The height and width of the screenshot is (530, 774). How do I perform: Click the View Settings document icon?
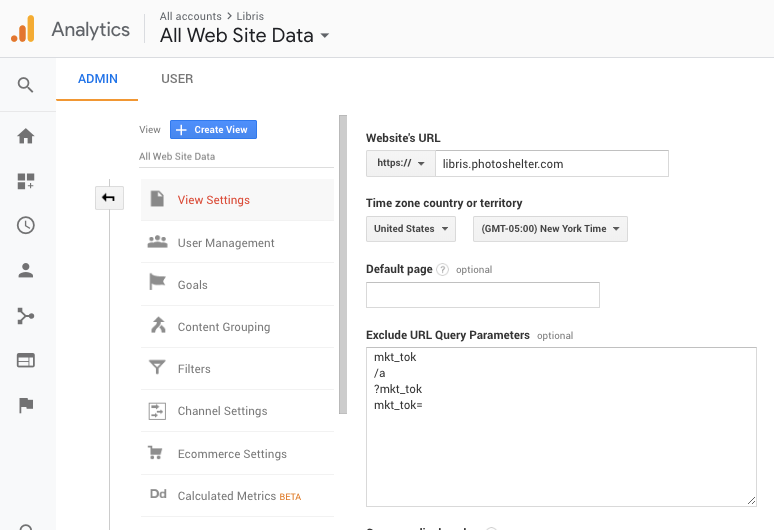[x=157, y=199]
